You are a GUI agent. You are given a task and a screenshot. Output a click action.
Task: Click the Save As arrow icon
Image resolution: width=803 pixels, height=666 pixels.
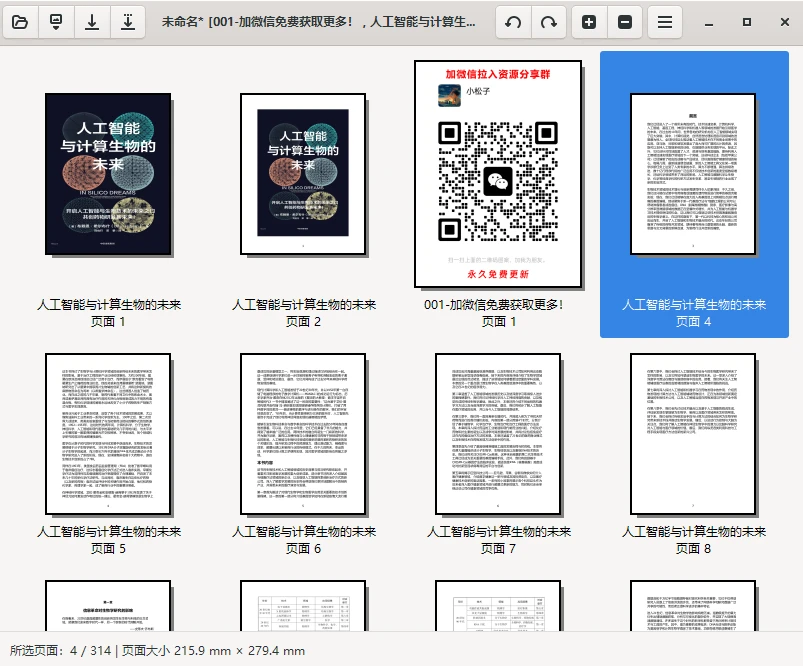point(128,22)
